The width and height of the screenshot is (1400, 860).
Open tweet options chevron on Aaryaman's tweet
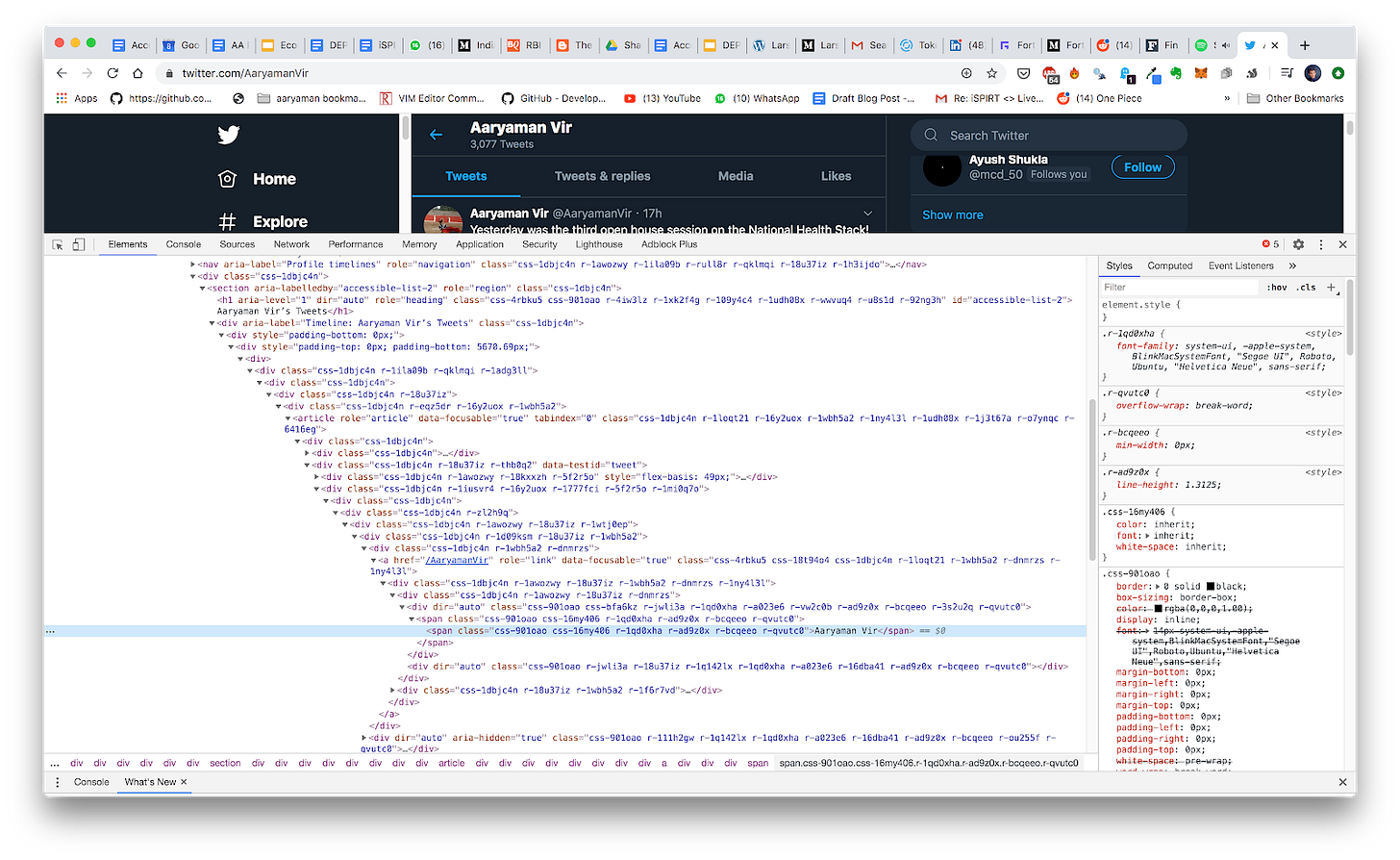(x=867, y=214)
